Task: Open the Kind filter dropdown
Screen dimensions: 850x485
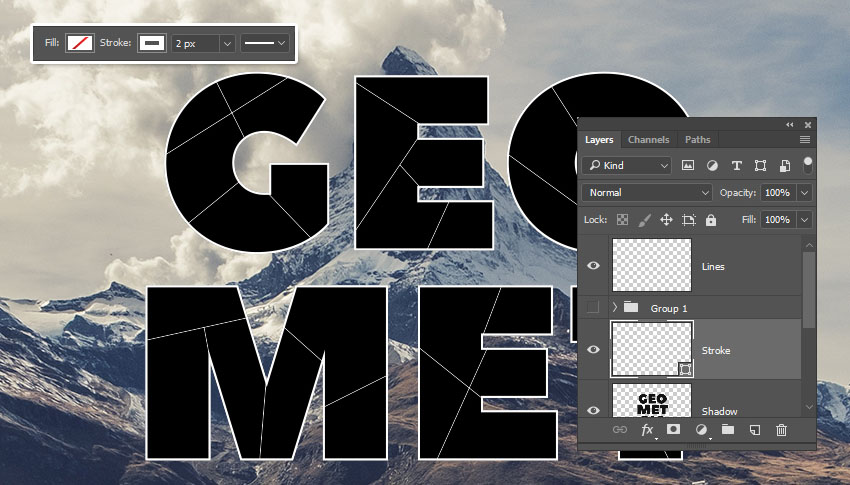Action: (627, 165)
